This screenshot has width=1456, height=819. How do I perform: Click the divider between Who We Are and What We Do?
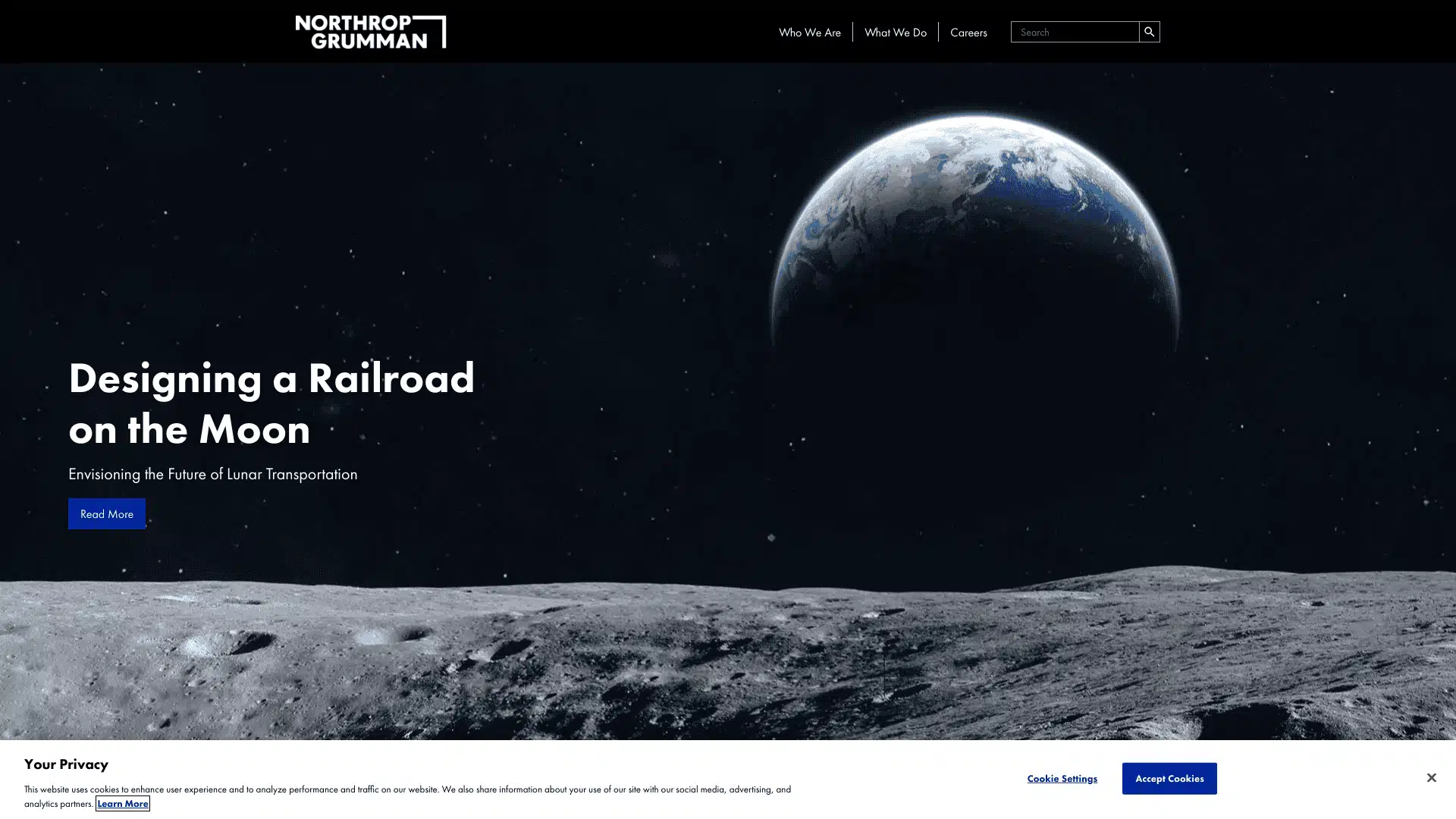coord(852,32)
